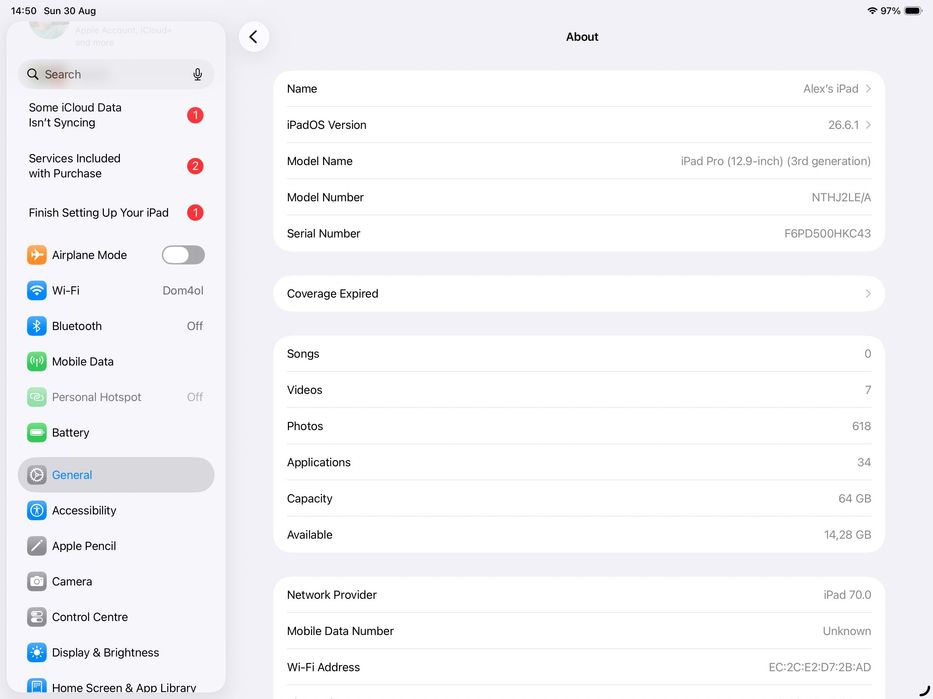933x699 pixels.
Task: Open Bluetooth settings in sidebar
Action: (116, 326)
